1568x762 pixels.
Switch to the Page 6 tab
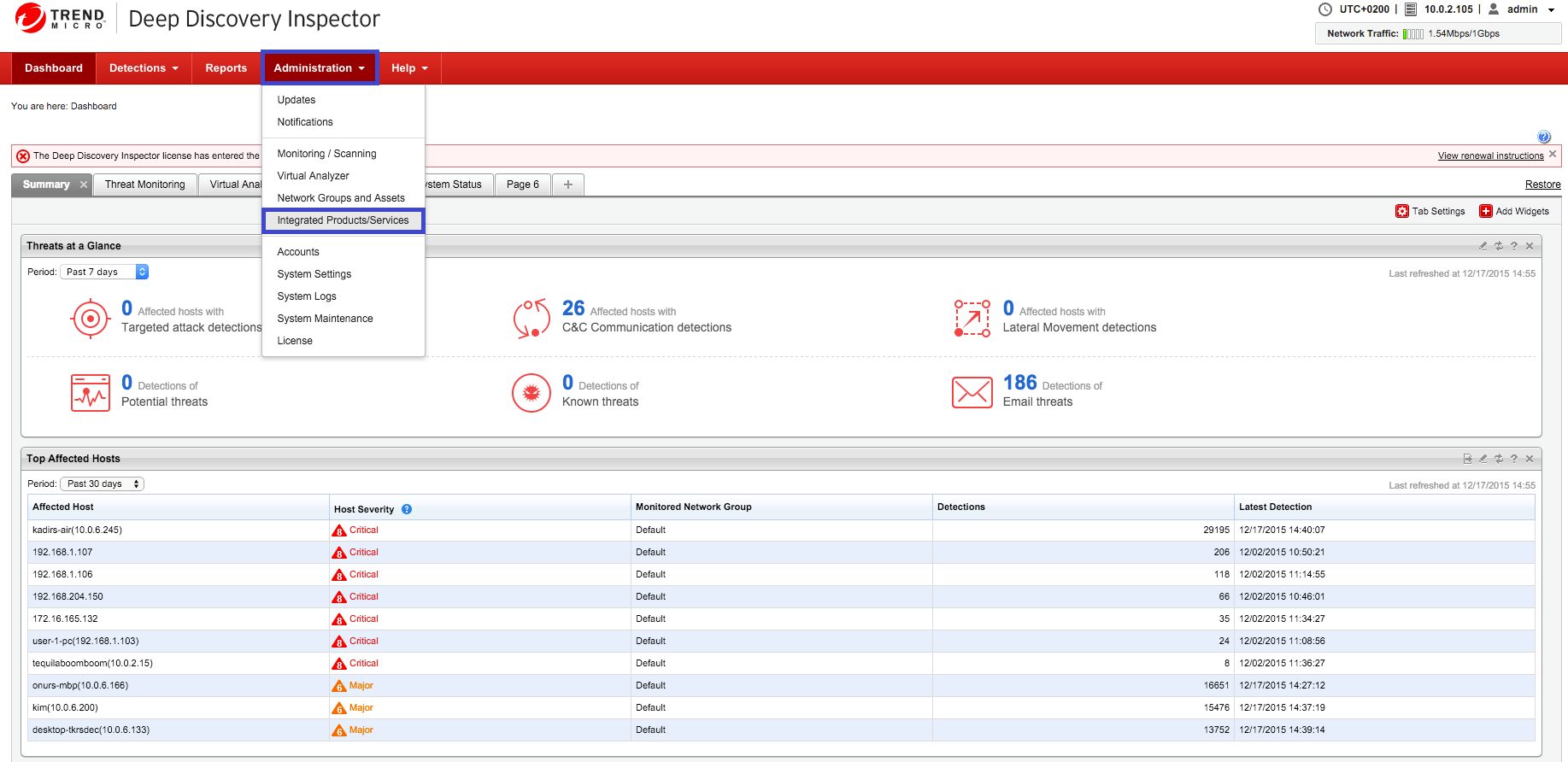[x=523, y=185]
